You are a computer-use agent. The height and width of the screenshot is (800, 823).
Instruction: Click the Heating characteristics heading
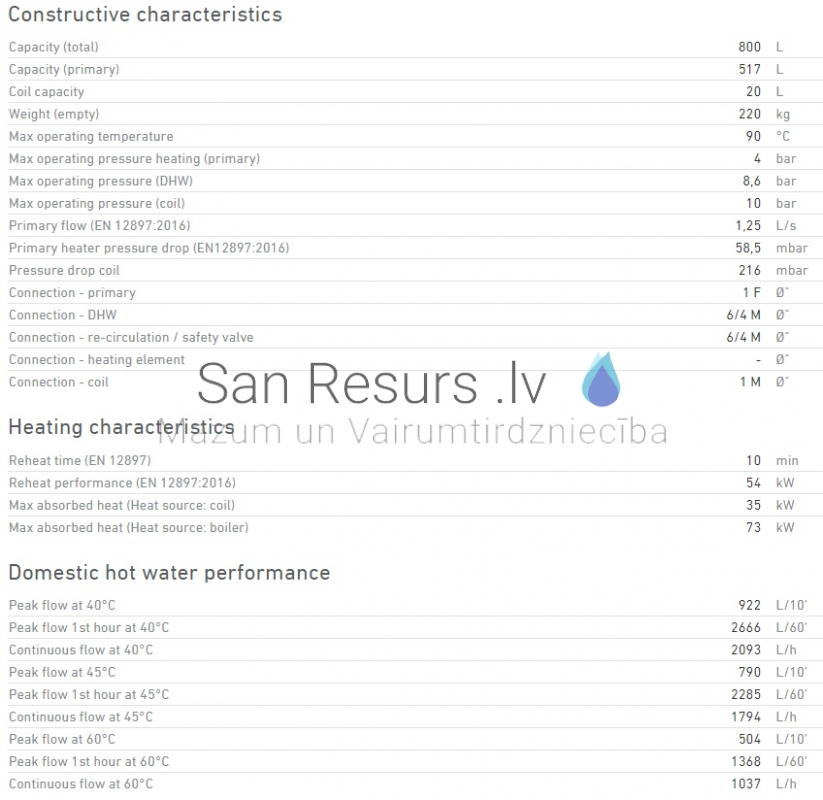click(121, 427)
